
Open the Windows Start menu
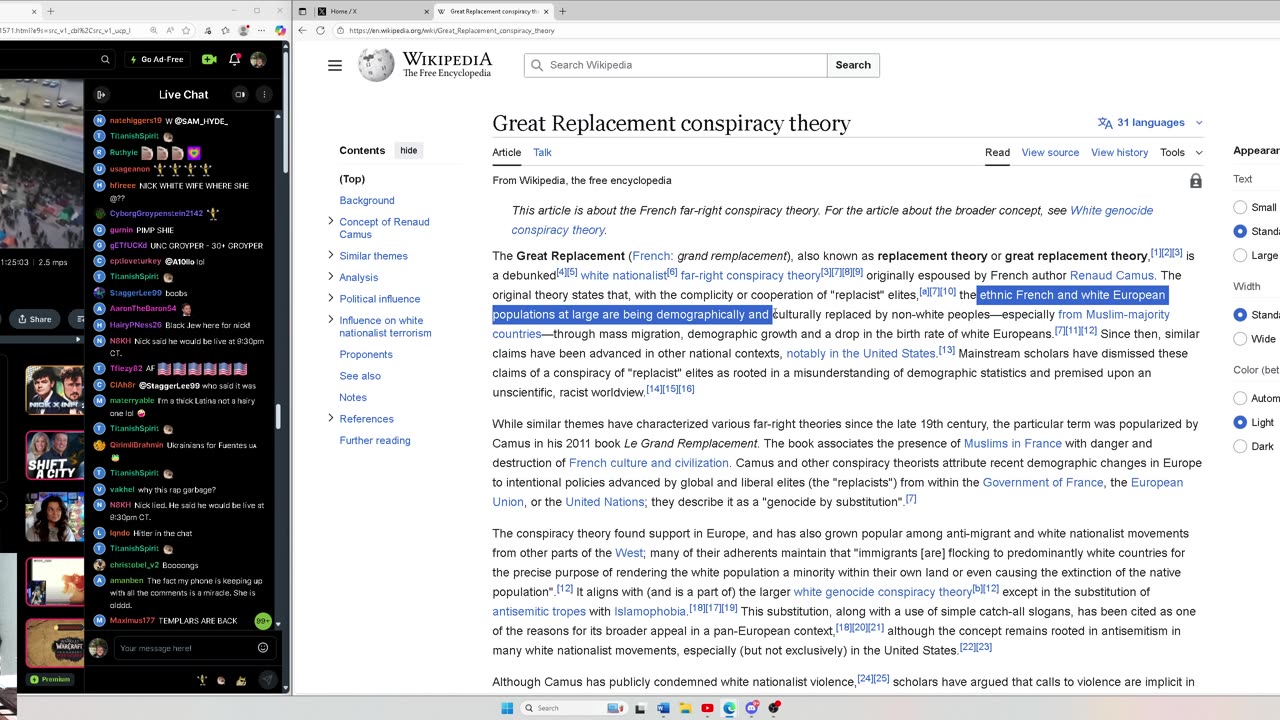[x=507, y=708]
